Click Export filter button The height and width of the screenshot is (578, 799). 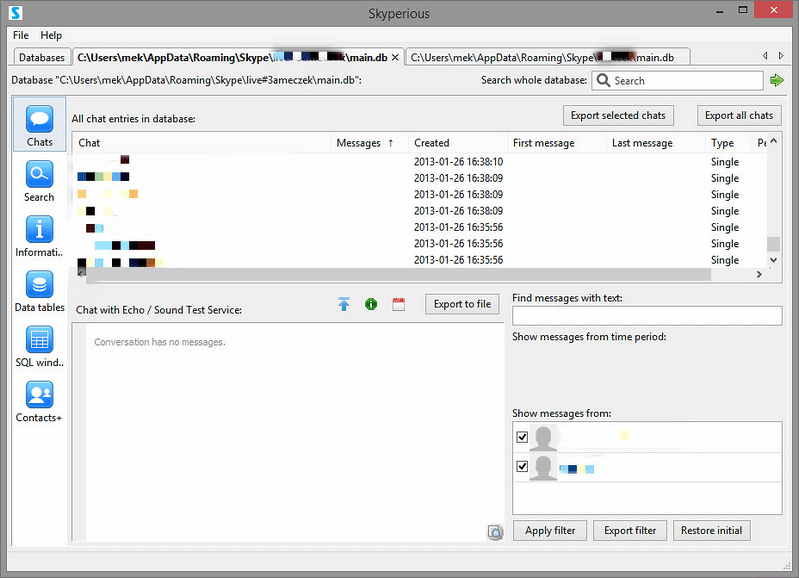(x=630, y=531)
